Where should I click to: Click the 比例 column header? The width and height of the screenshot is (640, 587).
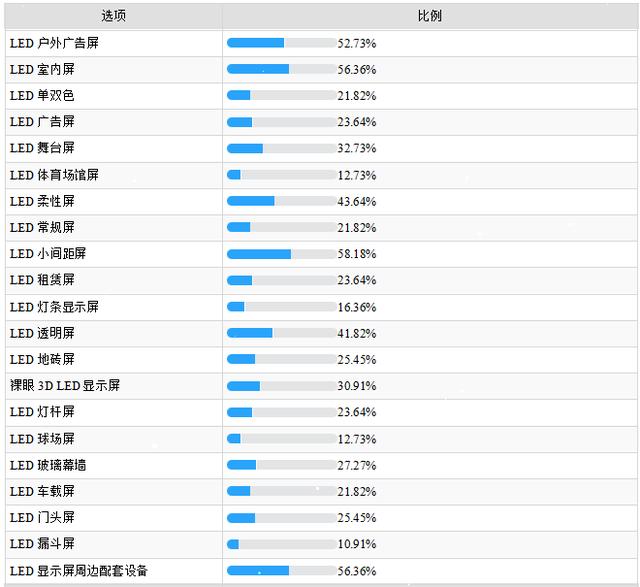pyautogui.click(x=430, y=17)
